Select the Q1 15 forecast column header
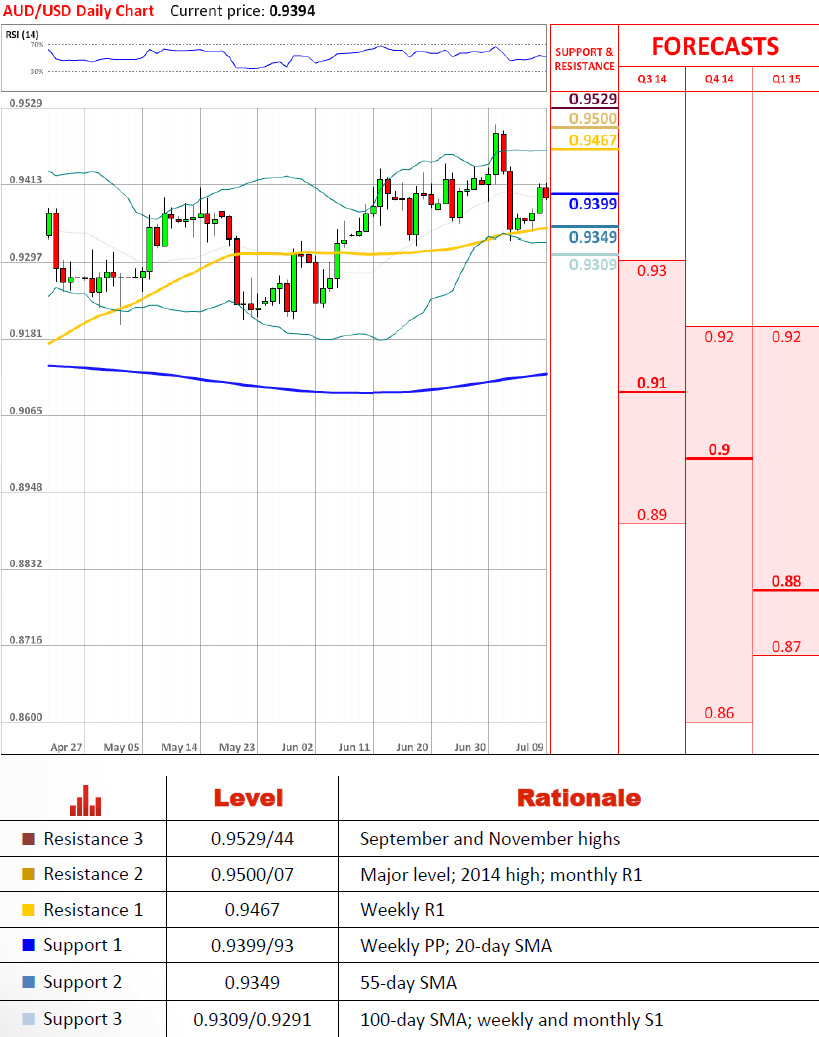This screenshot has width=819, height=1037. pyautogui.click(x=785, y=78)
